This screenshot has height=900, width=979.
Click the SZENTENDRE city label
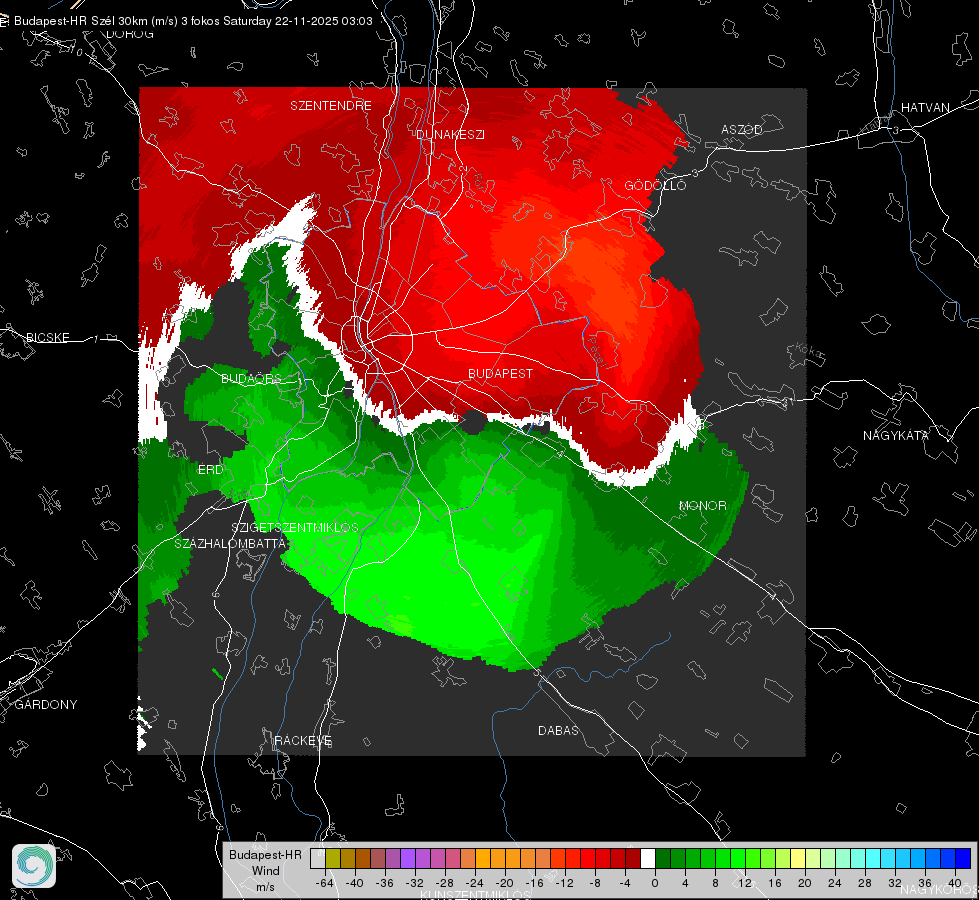click(x=331, y=106)
